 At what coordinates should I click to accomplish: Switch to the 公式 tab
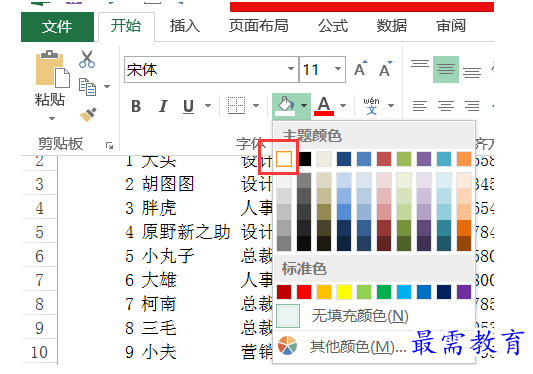pyautogui.click(x=333, y=26)
